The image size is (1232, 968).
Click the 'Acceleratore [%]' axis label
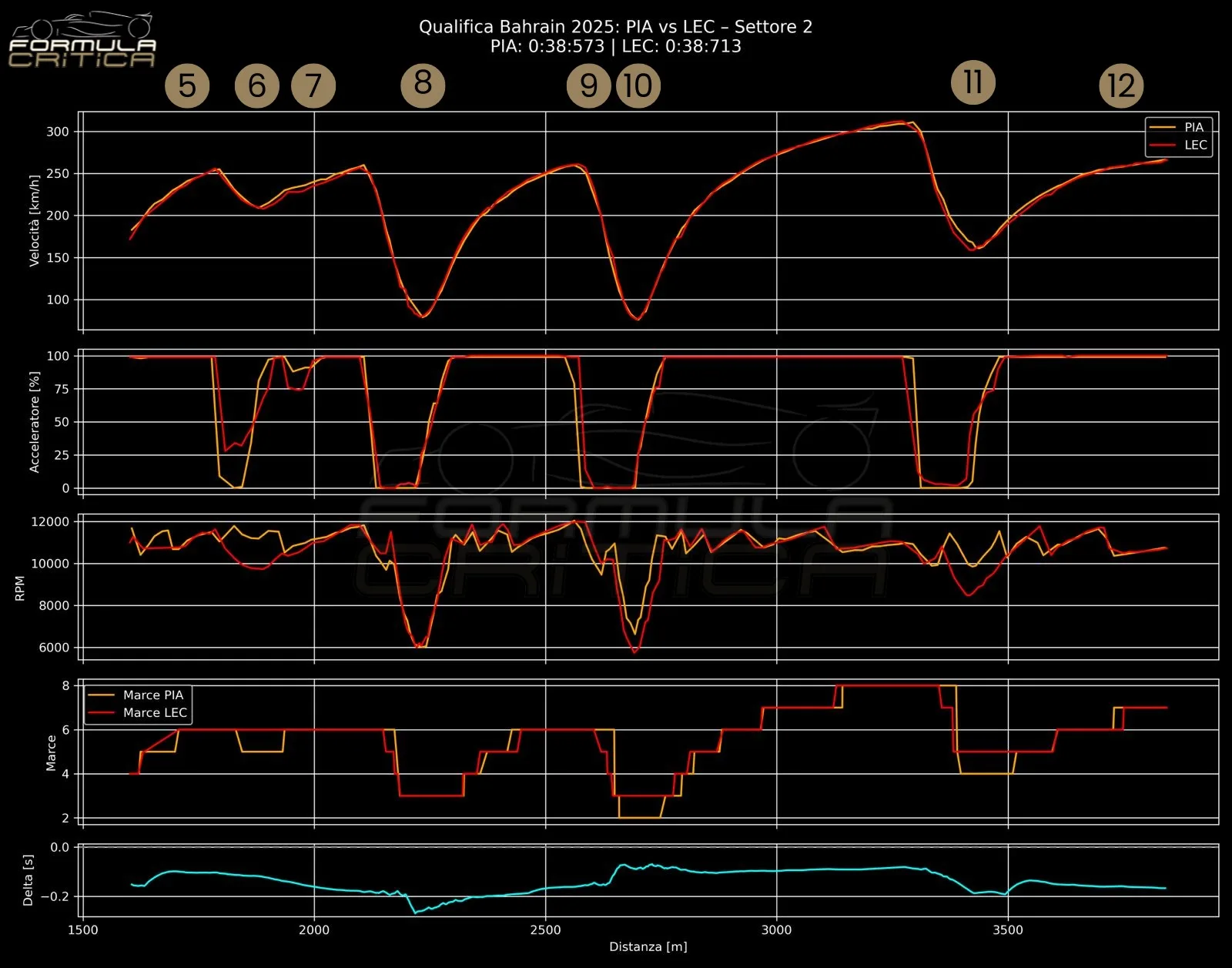tap(34, 422)
